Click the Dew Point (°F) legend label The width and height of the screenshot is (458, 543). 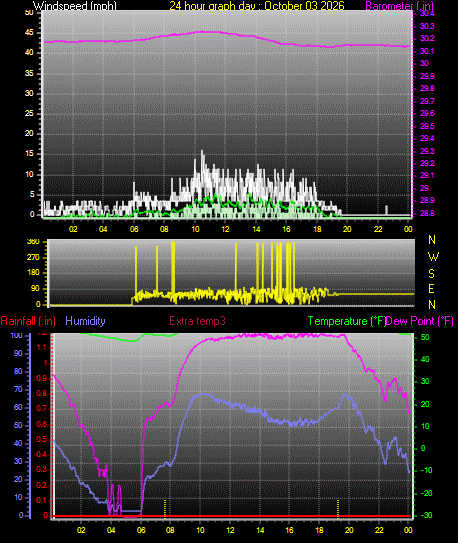[420, 321]
